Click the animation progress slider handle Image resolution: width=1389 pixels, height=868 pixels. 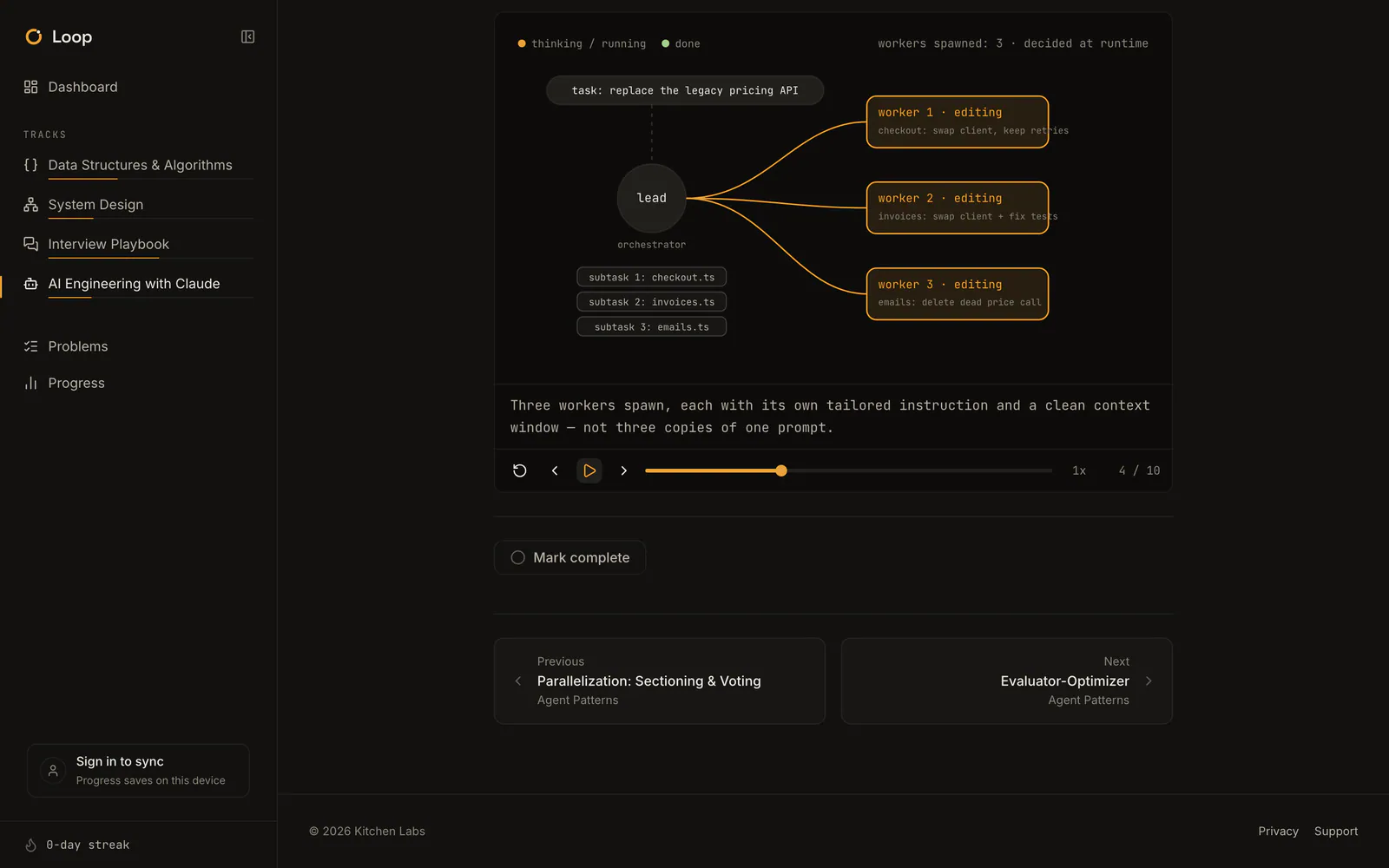[781, 470]
